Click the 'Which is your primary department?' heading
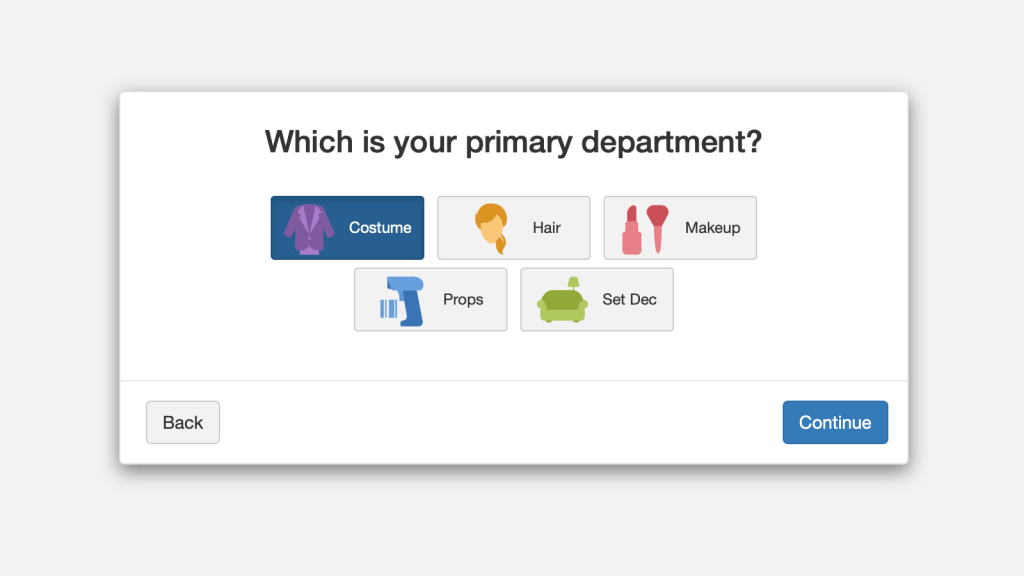Image resolution: width=1024 pixels, height=576 pixels. [x=513, y=141]
